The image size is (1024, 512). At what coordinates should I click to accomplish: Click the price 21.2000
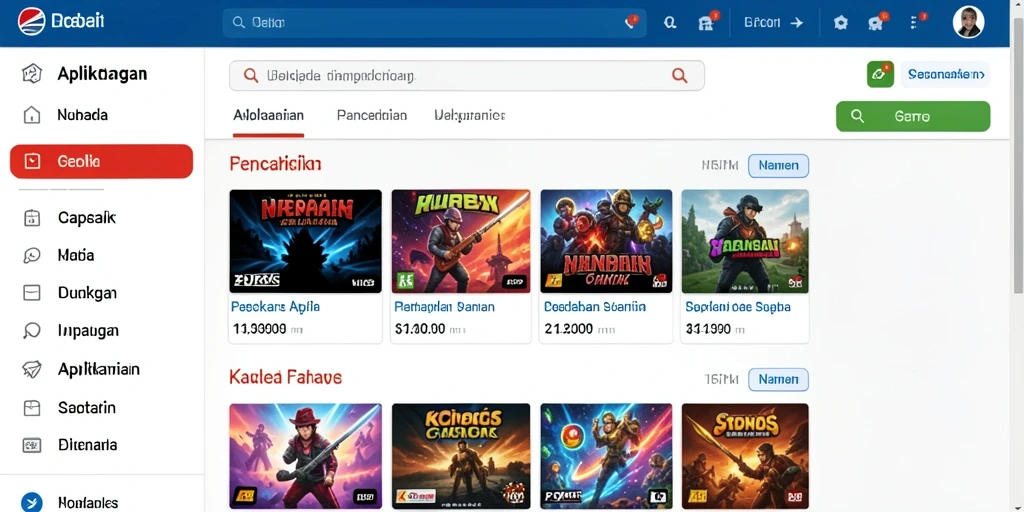pos(569,330)
